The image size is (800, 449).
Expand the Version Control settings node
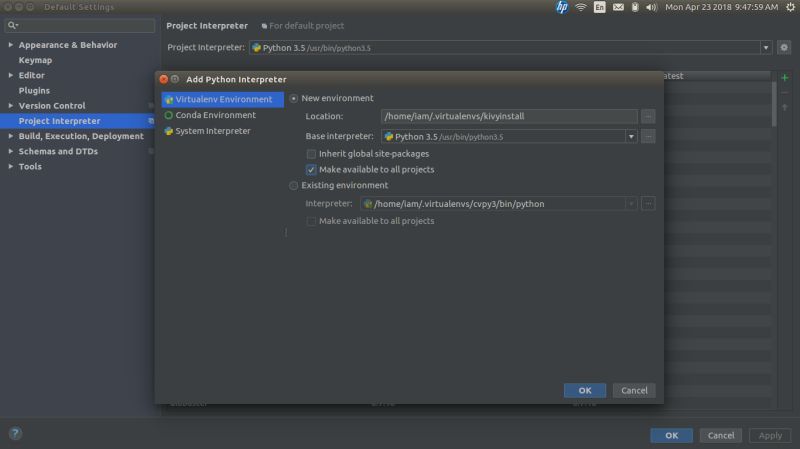click(x=11, y=106)
